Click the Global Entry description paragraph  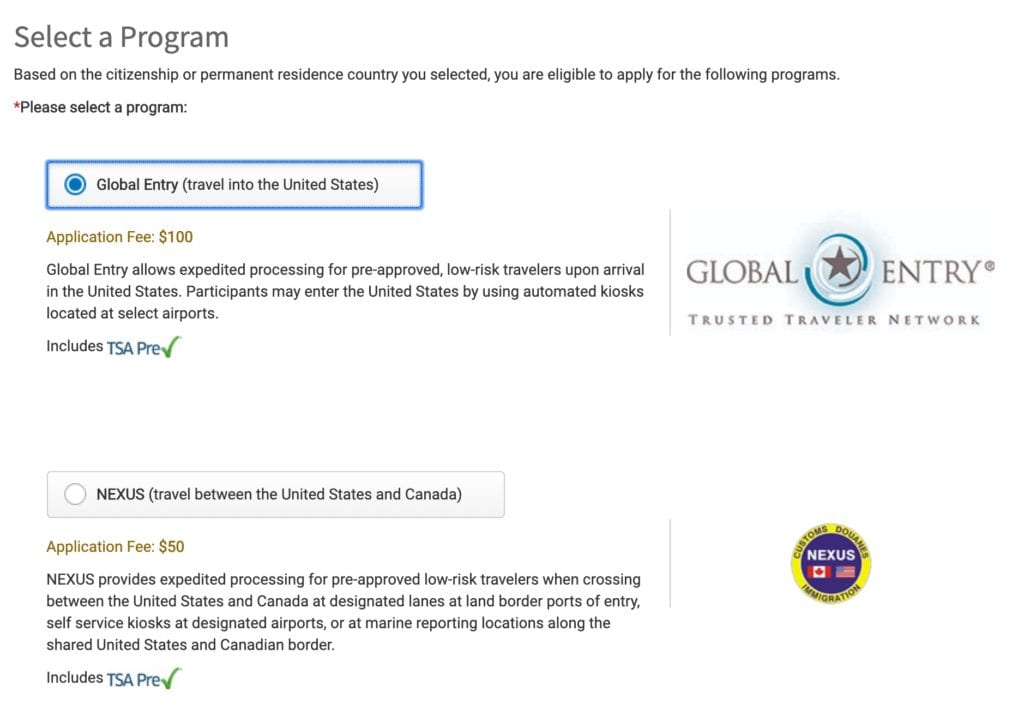coord(345,292)
